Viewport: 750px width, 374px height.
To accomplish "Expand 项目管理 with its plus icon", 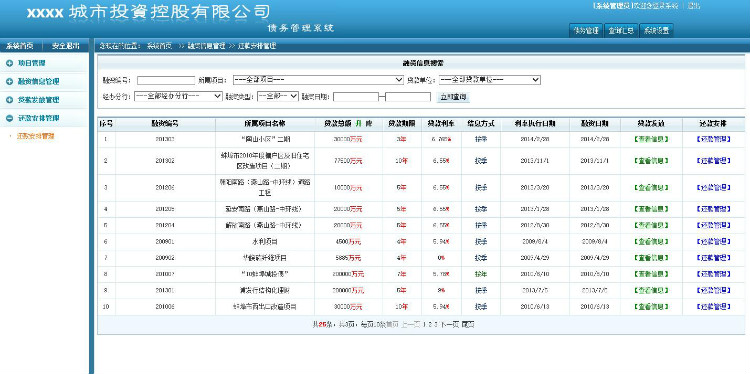I will point(9,63).
